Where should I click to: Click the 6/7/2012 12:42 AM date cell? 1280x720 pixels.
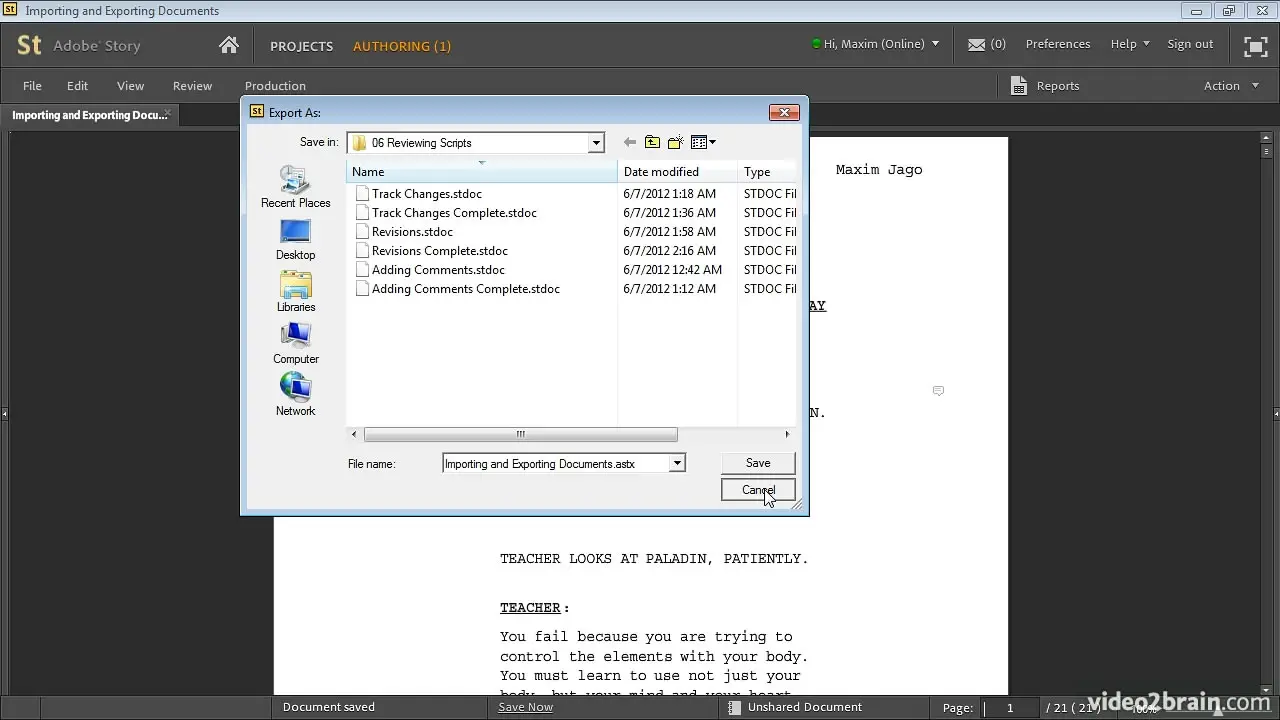[672, 270]
